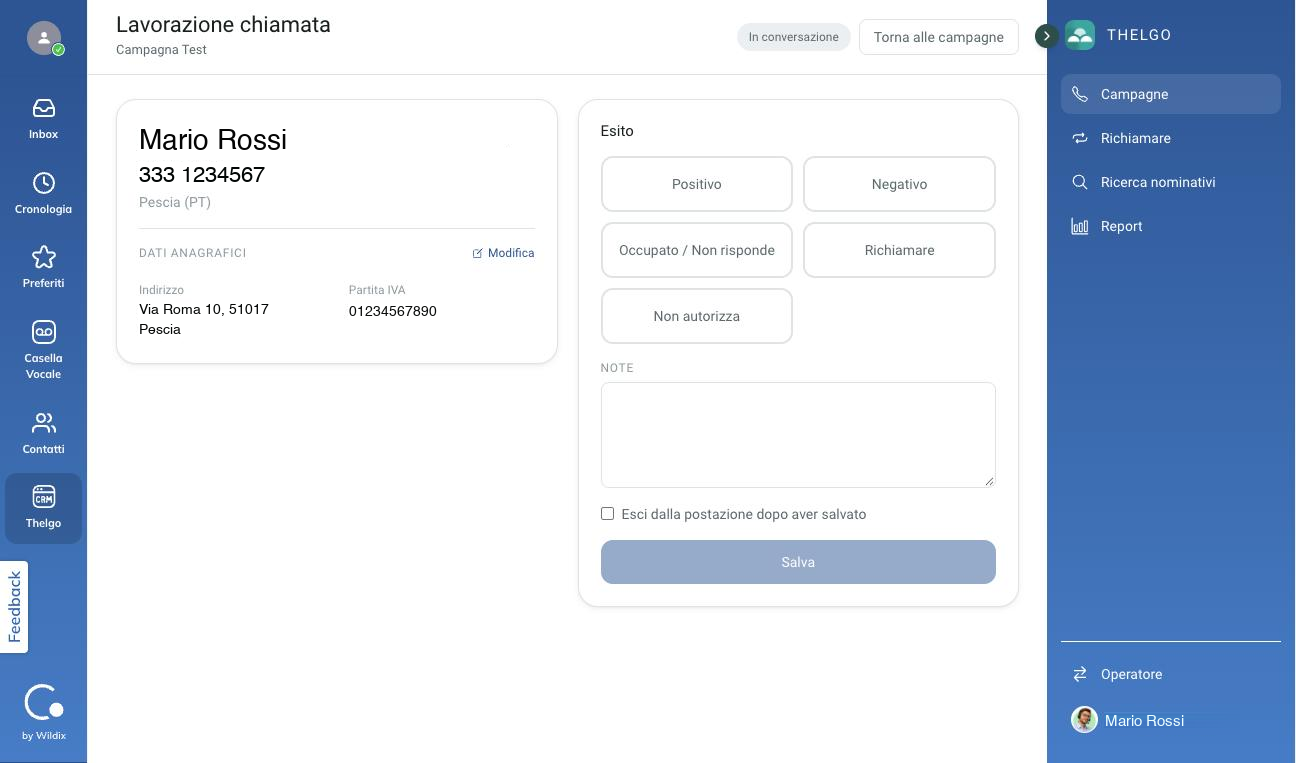Click the Ricerca nominativi magnifier icon
The width and height of the screenshot is (1296, 763).
pos(1080,182)
